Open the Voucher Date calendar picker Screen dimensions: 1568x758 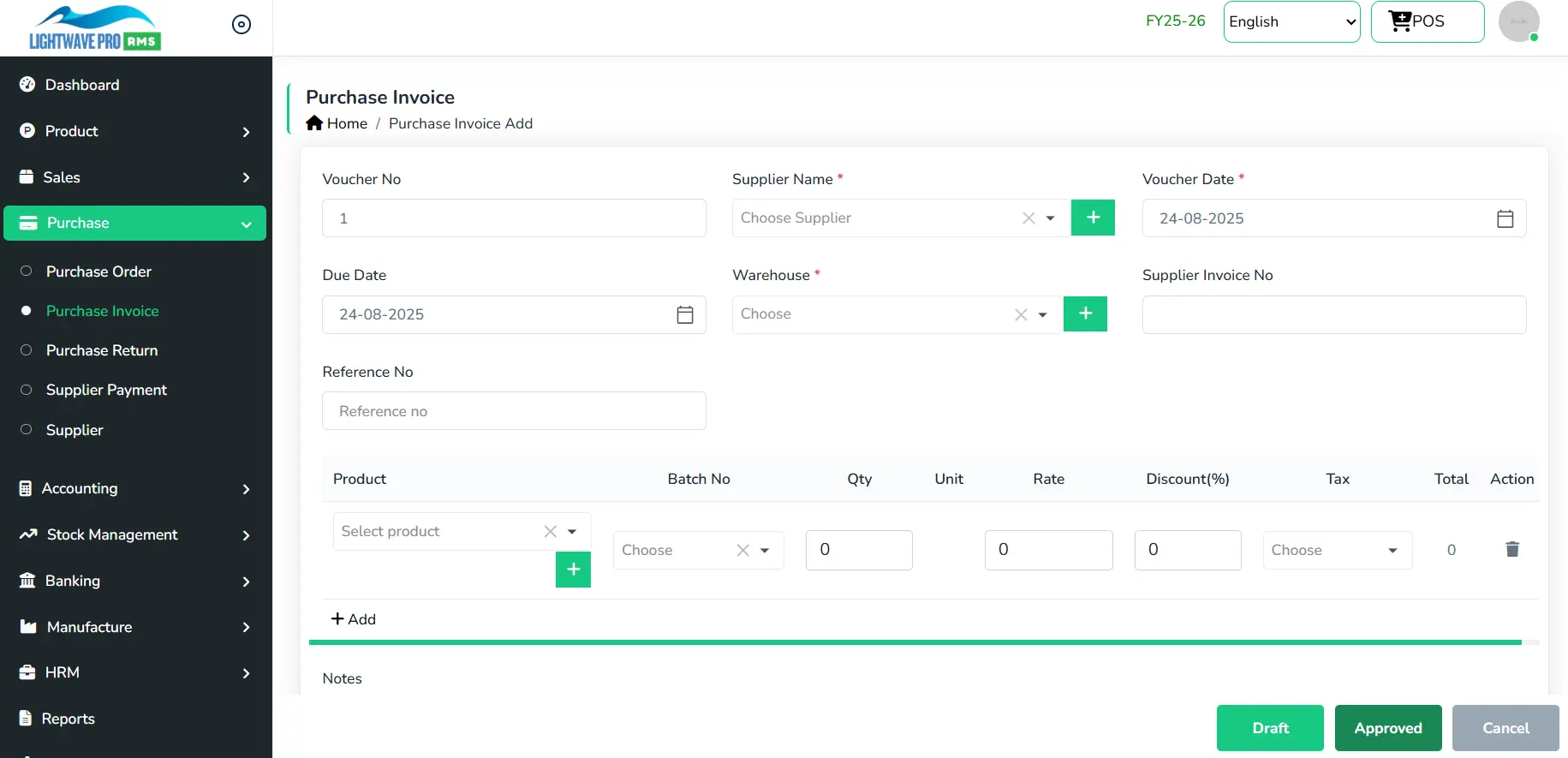coord(1505,218)
